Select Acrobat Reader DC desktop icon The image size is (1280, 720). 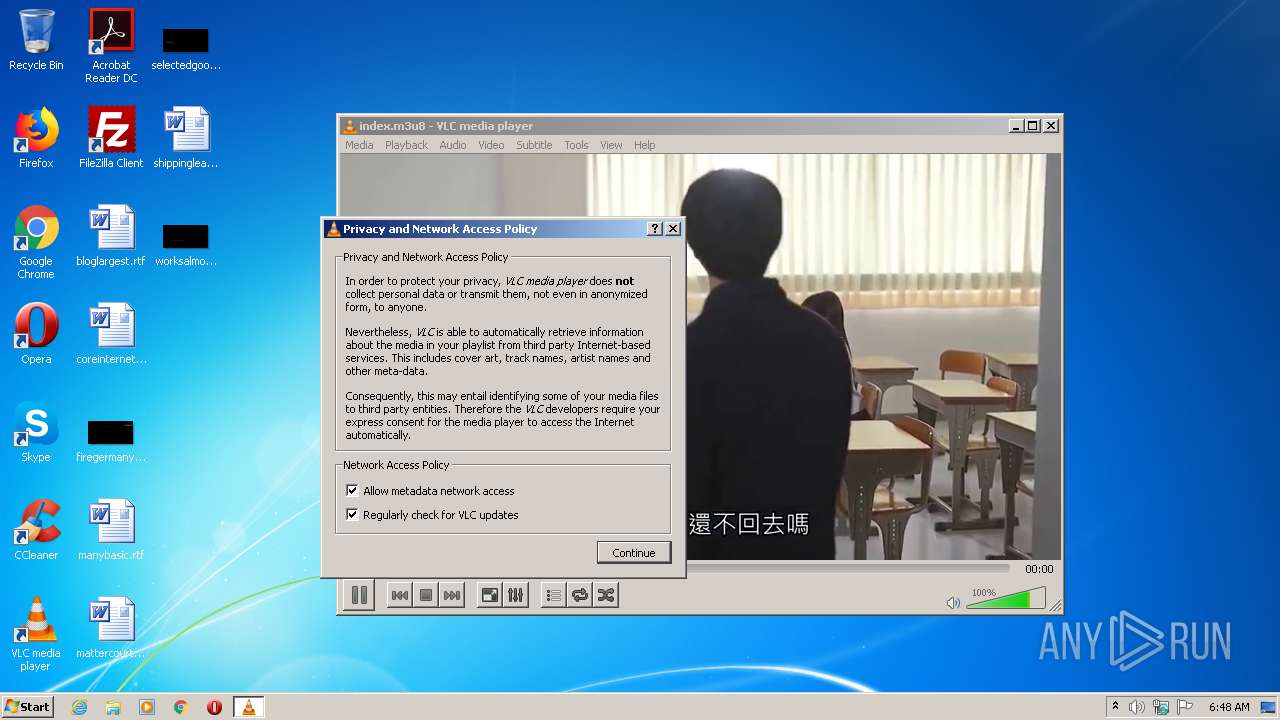(x=111, y=46)
